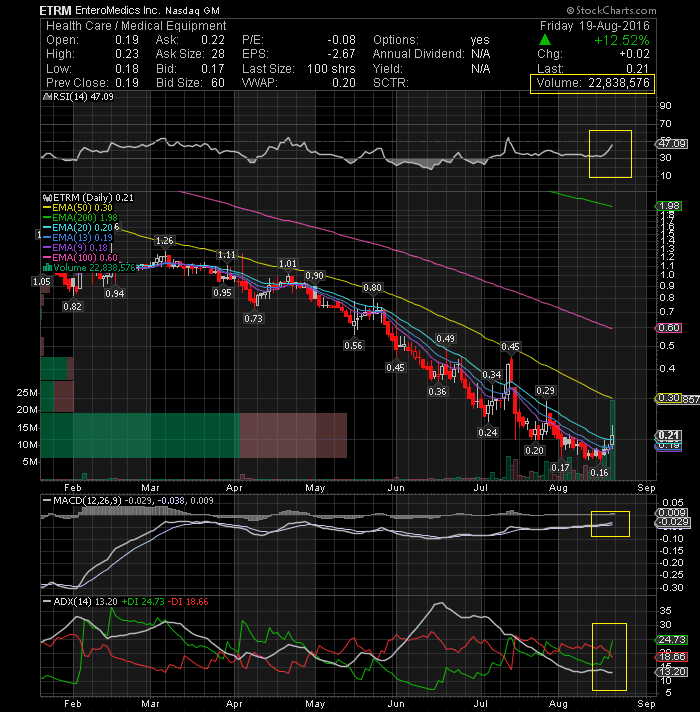Screen dimensions: 700x712
Task: Click the SCTR label
Action: [391, 83]
